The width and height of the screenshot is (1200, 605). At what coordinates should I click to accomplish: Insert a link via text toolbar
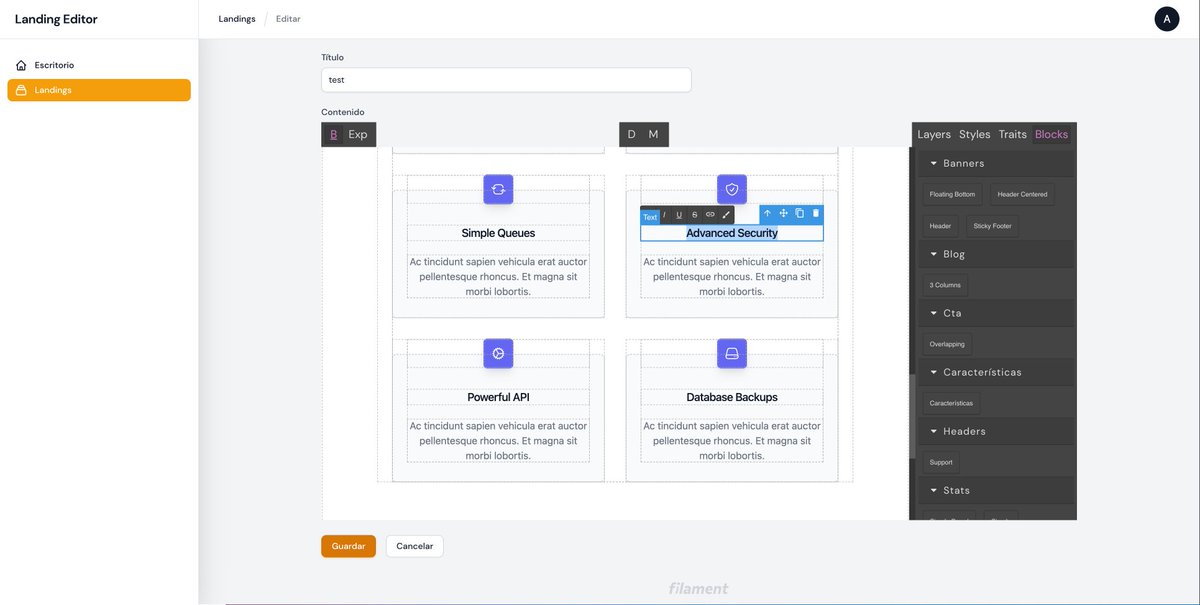pyautogui.click(x=710, y=215)
